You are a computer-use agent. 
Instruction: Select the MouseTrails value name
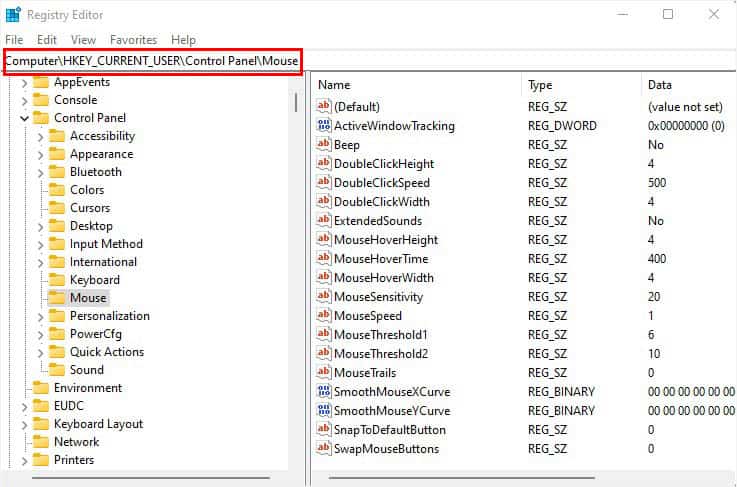[365, 373]
